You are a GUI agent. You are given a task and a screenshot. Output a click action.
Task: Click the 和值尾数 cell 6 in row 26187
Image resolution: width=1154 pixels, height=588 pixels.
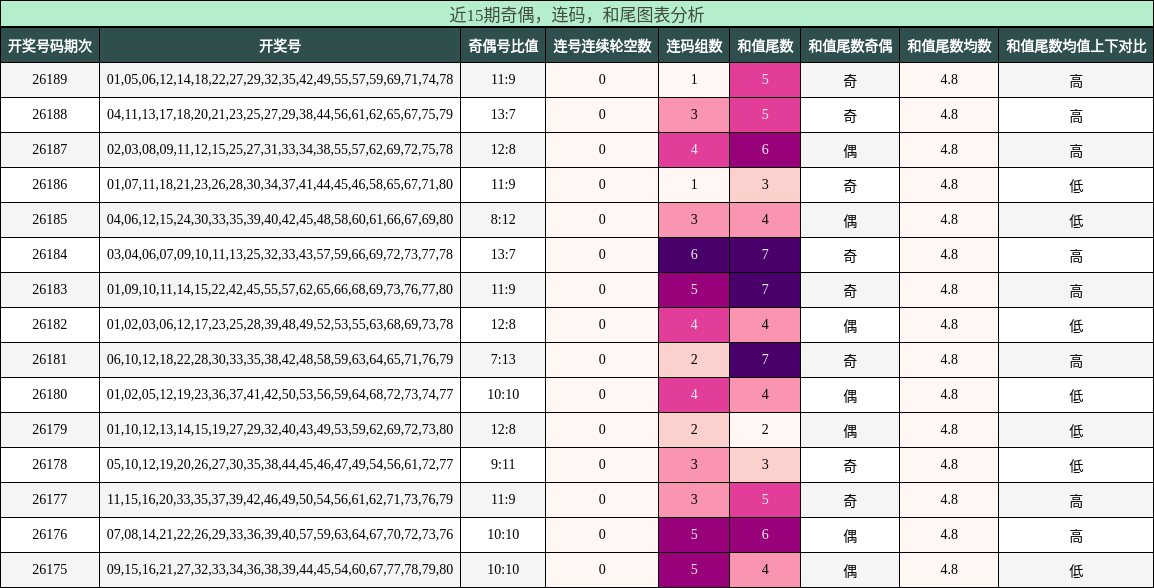point(765,149)
